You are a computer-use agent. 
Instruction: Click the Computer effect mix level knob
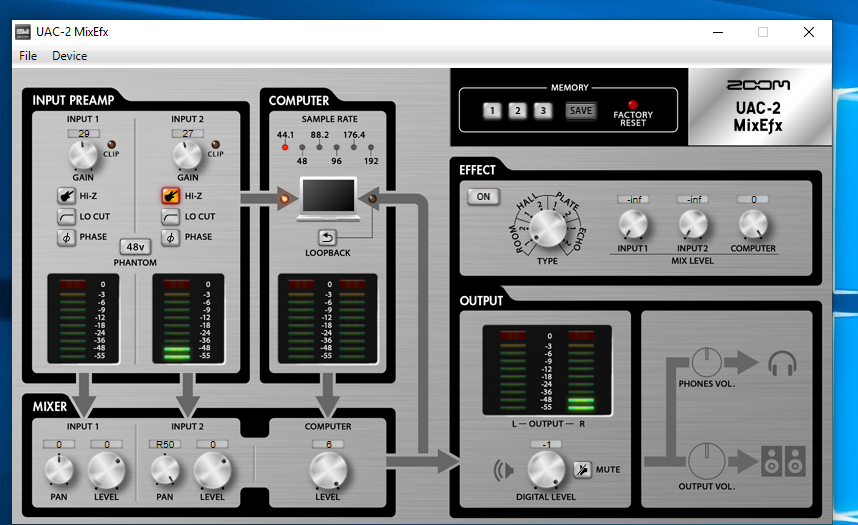pyautogui.click(x=753, y=224)
